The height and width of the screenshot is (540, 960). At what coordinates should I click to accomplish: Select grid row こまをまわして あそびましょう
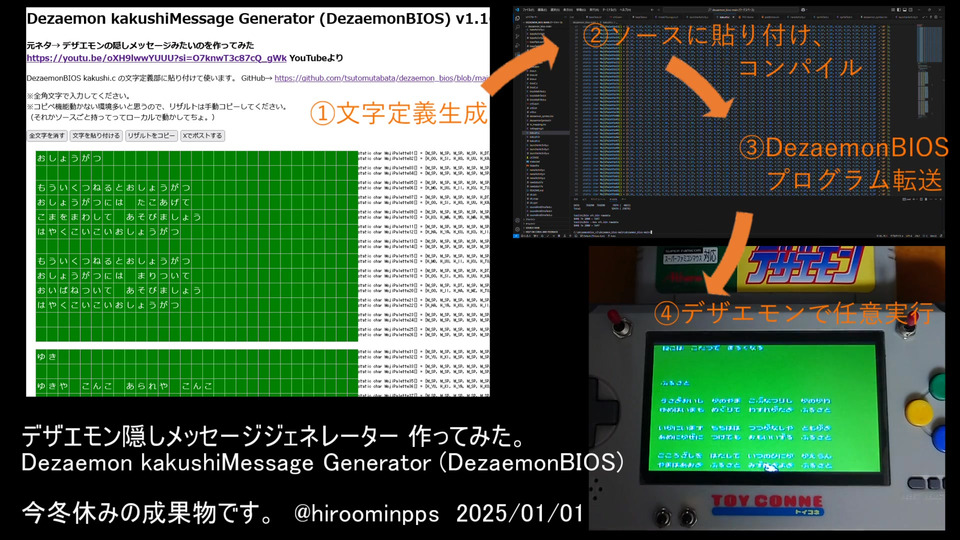(197, 217)
